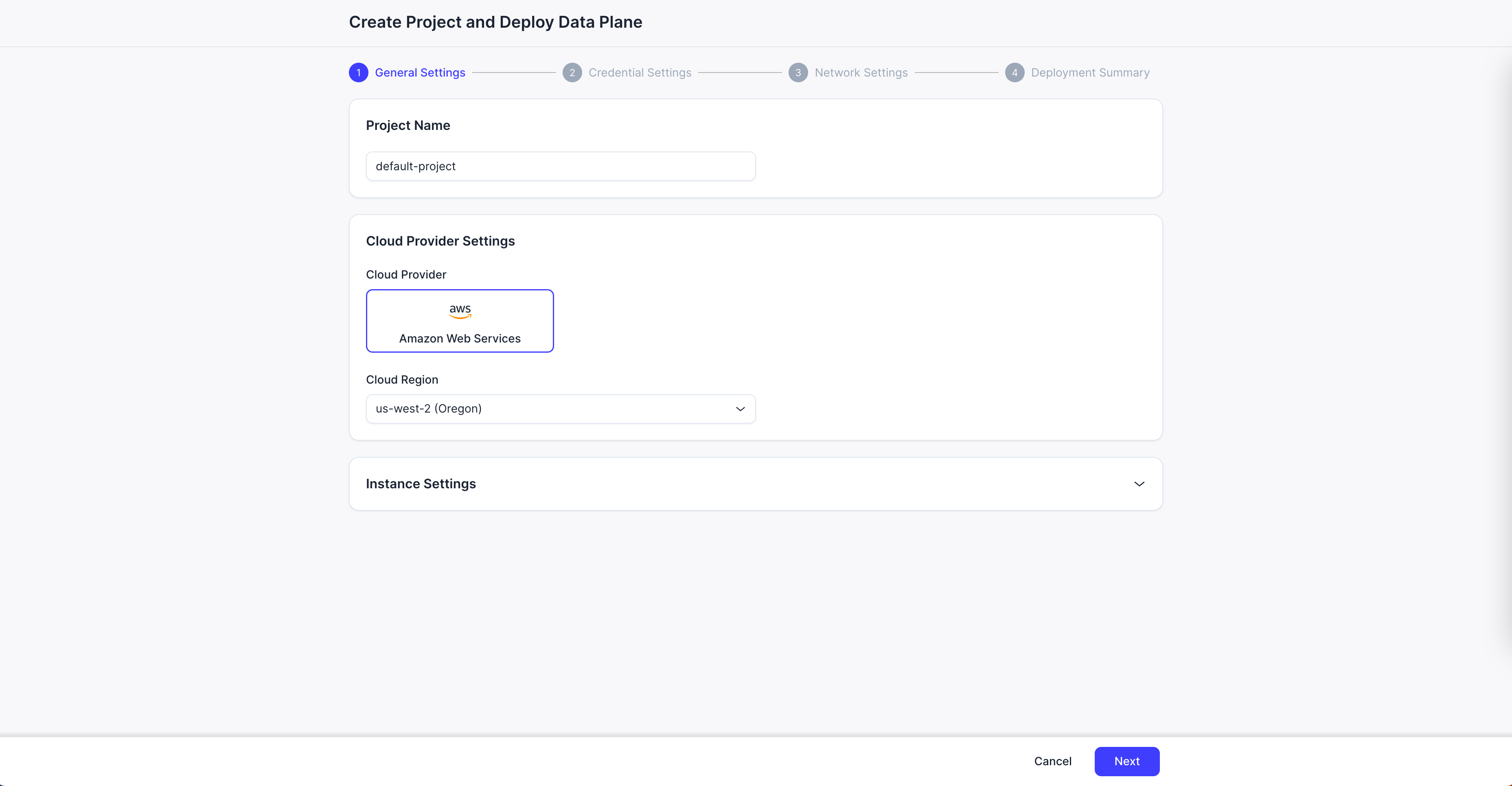
Task: Click the page title Create Project and Deploy Data Plane
Action: click(x=495, y=22)
